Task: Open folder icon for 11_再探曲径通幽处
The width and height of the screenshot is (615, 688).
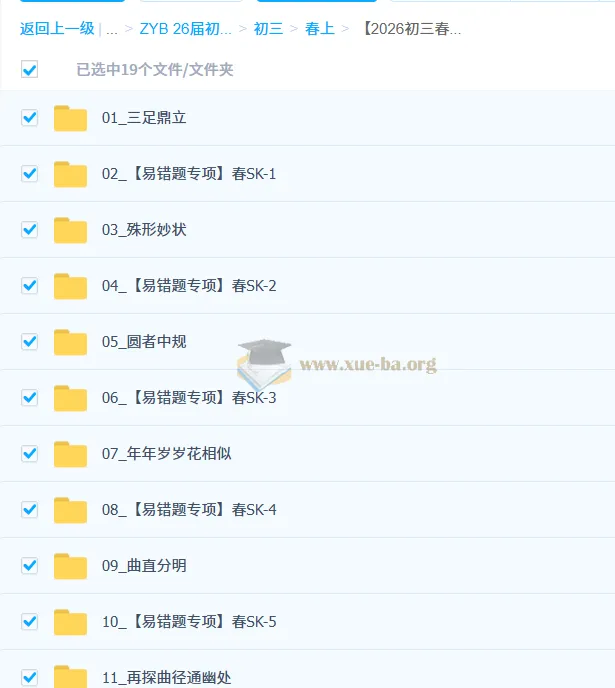Action: (70, 677)
